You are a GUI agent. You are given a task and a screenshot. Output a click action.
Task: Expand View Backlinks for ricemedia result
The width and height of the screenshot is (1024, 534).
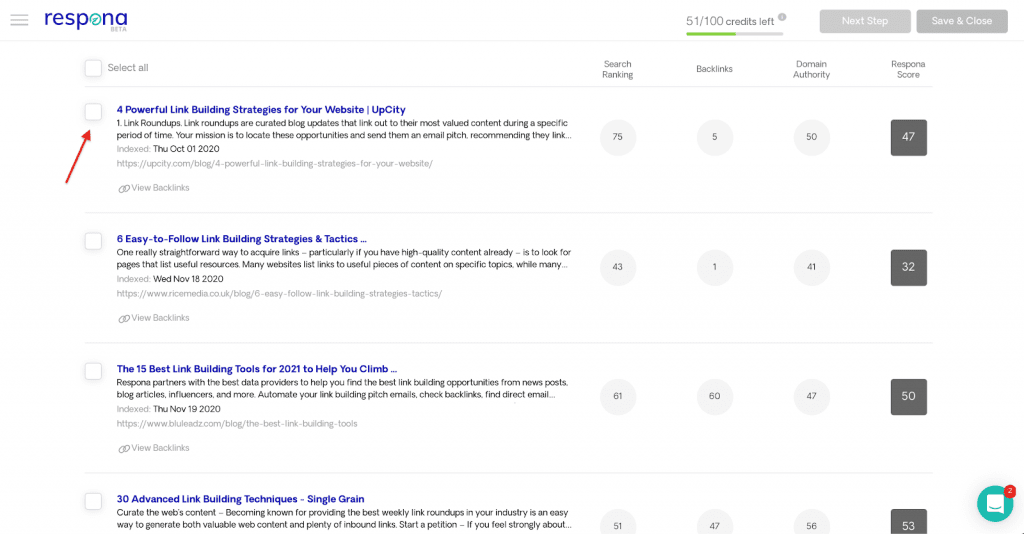click(x=154, y=318)
